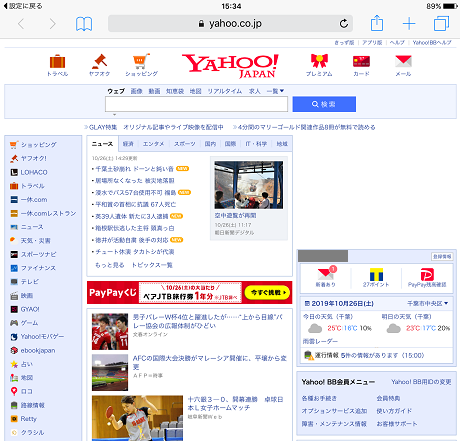Viewport: 460px width, 441px height.
Task: Open the Safari bookmarks book icon
Action: tap(84, 24)
